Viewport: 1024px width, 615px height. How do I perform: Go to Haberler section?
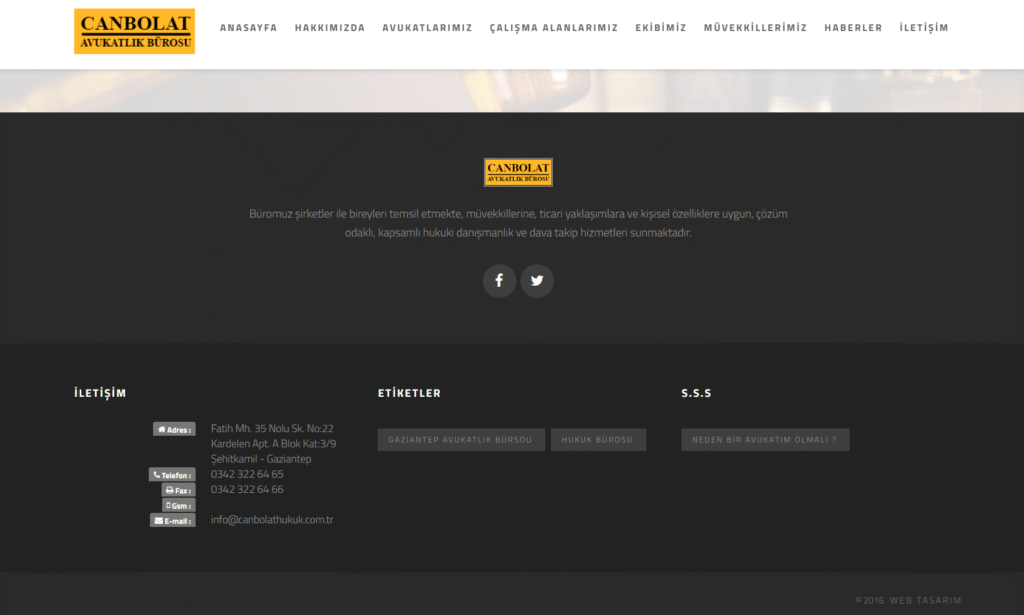point(853,28)
